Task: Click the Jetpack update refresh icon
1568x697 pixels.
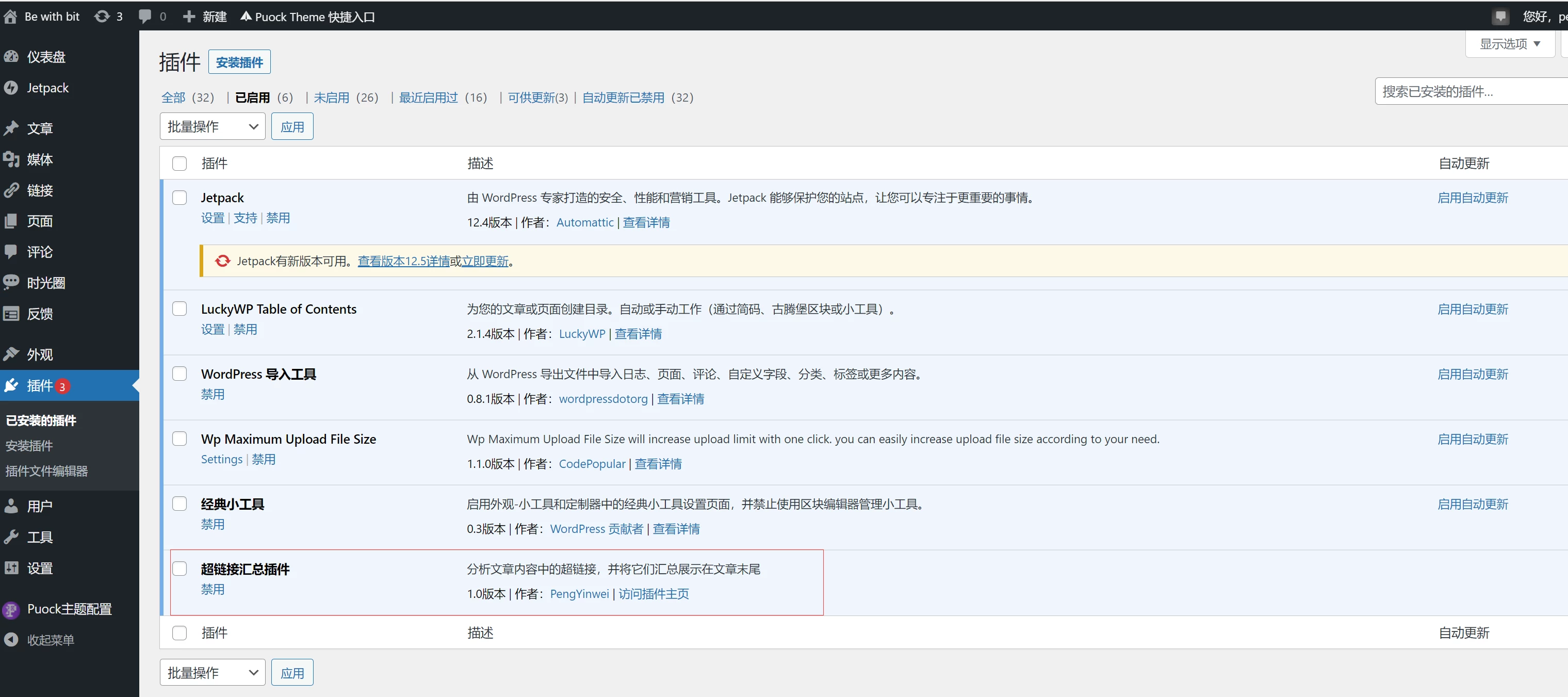Action: pos(222,261)
